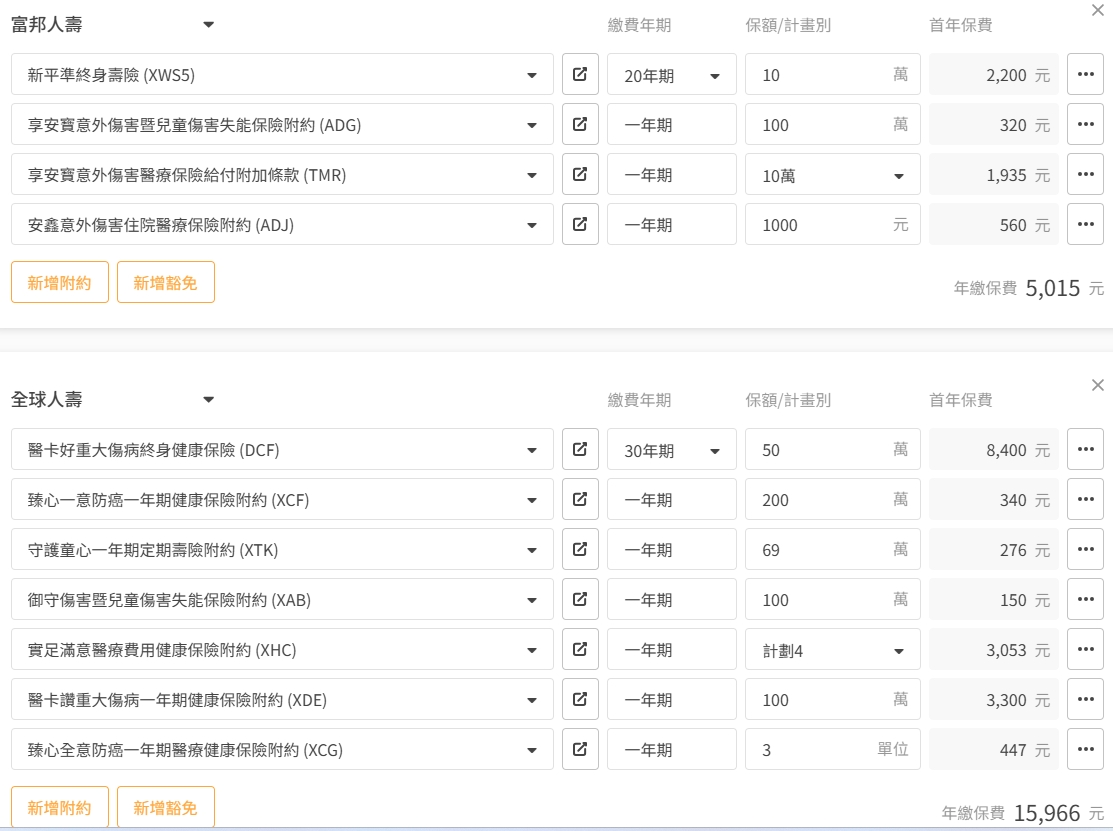
Task: Click 新增附約 under 富邦人壽
Action: tap(59, 283)
